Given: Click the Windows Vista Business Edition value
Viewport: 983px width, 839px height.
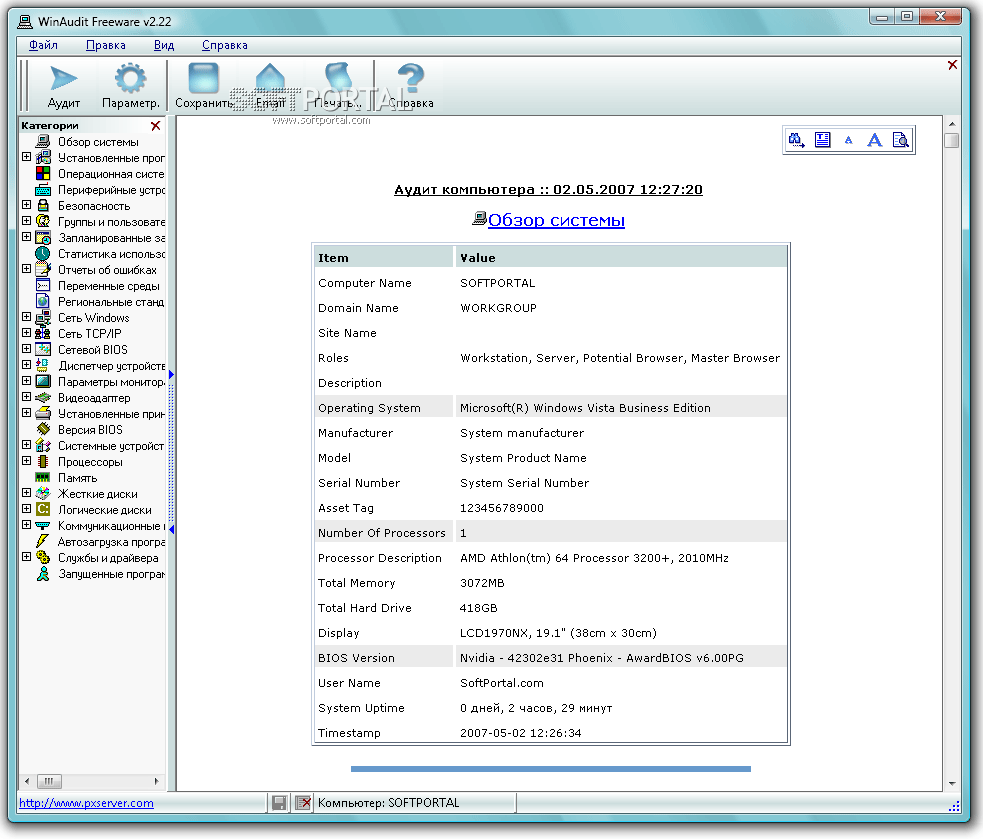Looking at the screenshot, I should point(585,408).
